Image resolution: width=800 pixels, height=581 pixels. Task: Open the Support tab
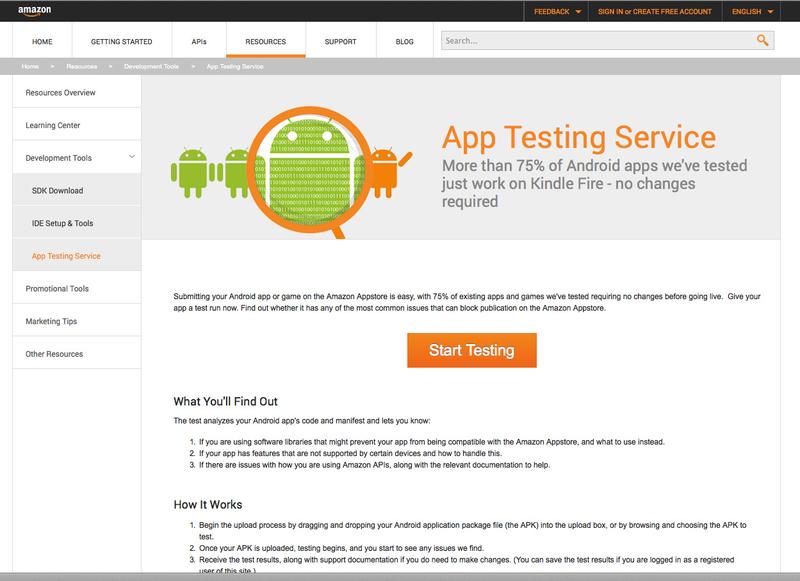tap(340, 41)
